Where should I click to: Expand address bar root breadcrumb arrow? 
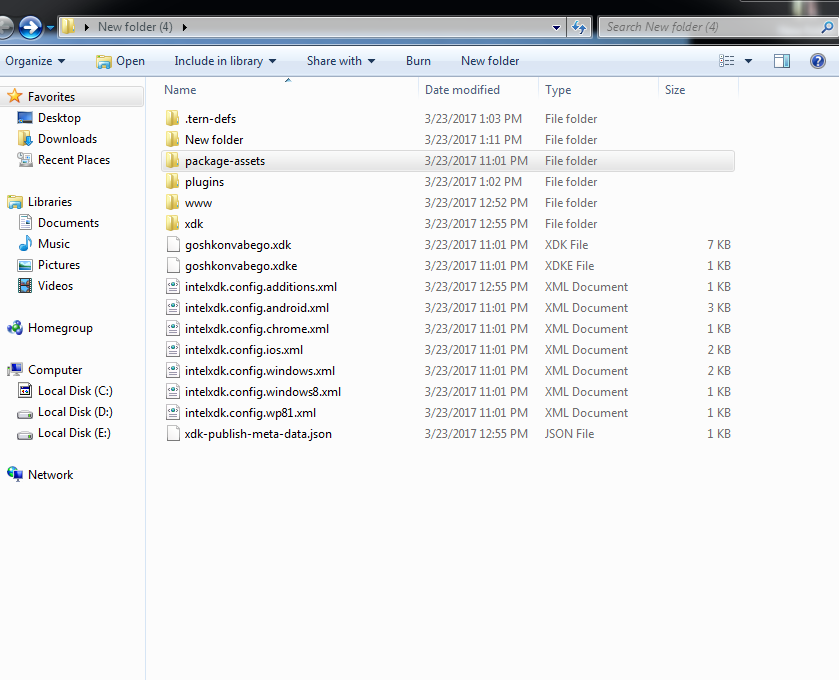[x=87, y=27]
